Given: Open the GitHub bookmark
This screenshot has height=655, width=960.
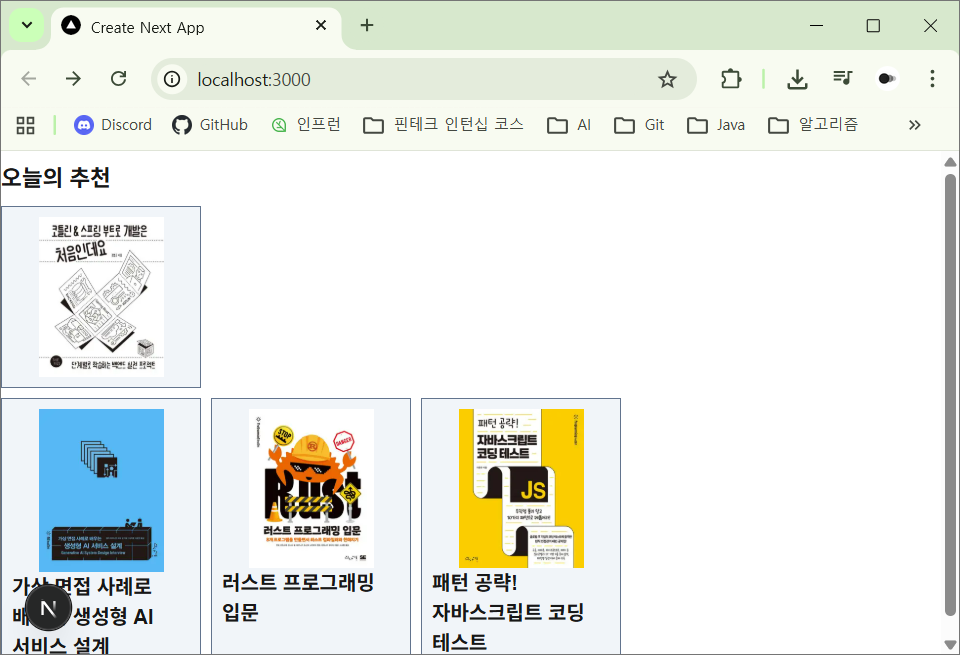Looking at the screenshot, I should [210, 125].
